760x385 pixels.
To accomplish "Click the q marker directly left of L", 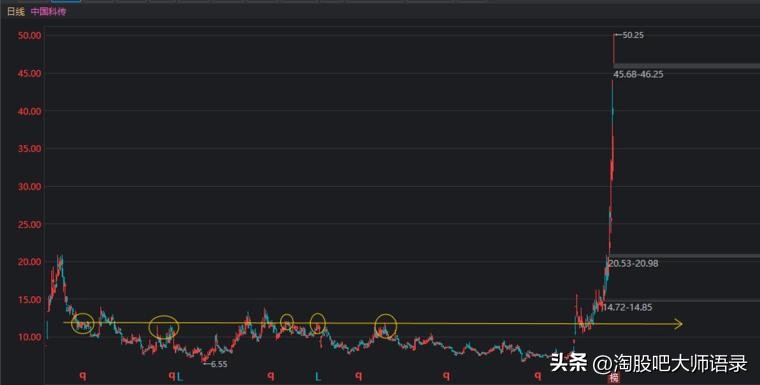I will 172,376.
